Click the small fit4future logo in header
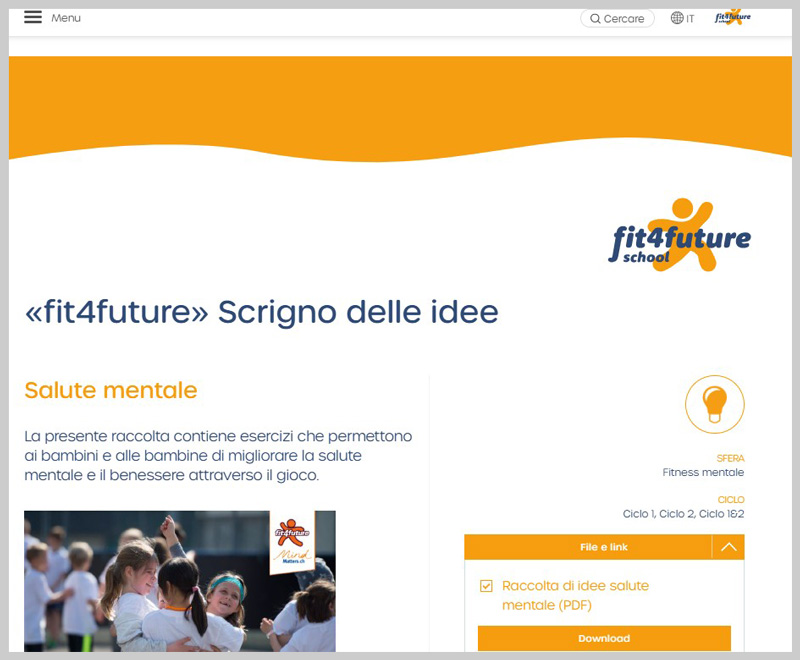Screen dimensions: 800x660 pos(732,17)
